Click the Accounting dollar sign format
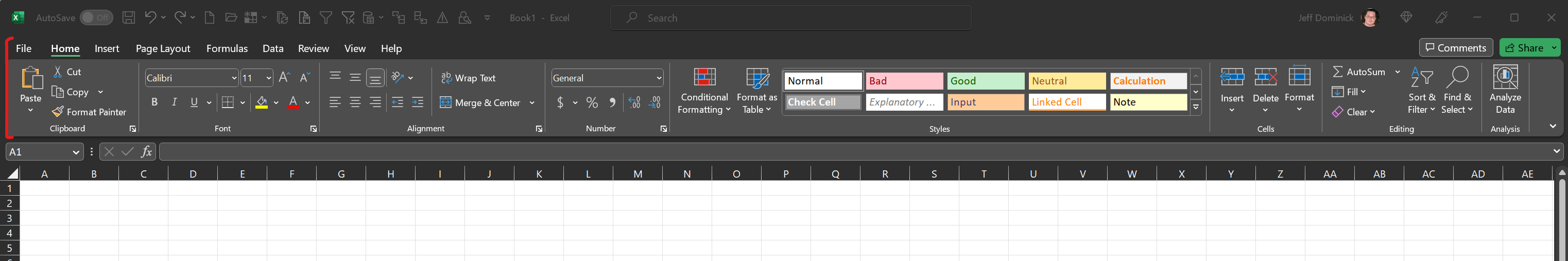The width and height of the screenshot is (1568, 261). click(560, 102)
